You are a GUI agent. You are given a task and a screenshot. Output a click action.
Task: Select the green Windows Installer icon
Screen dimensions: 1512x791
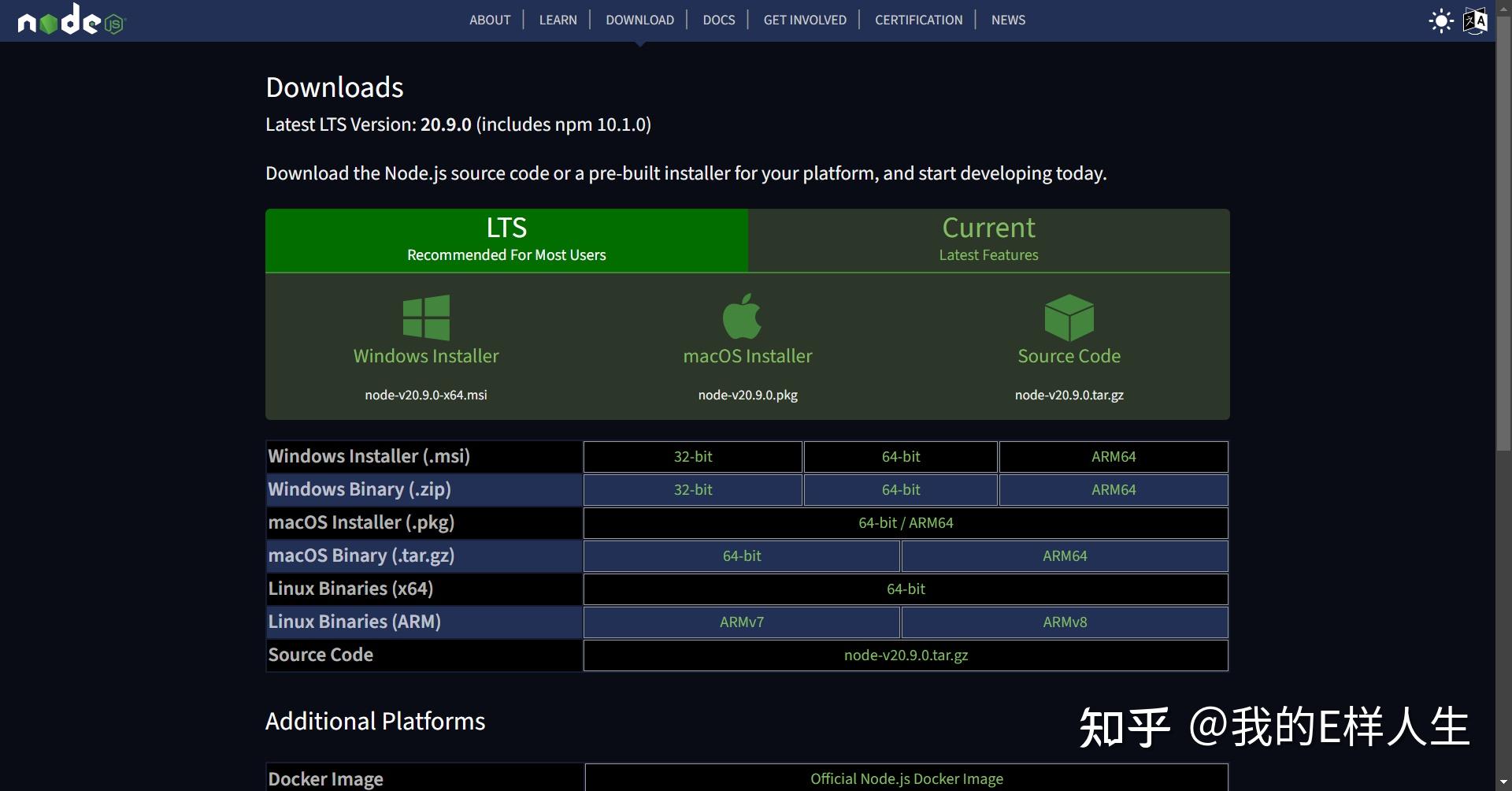(425, 317)
